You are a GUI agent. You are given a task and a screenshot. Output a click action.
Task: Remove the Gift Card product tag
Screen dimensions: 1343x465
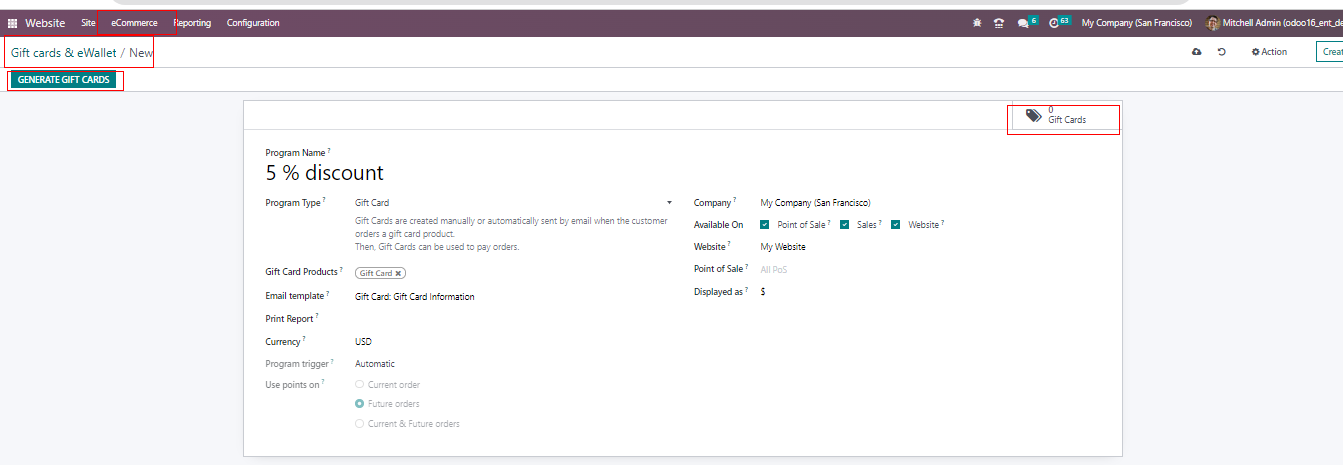pyautogui.click(x=398, y=273)
